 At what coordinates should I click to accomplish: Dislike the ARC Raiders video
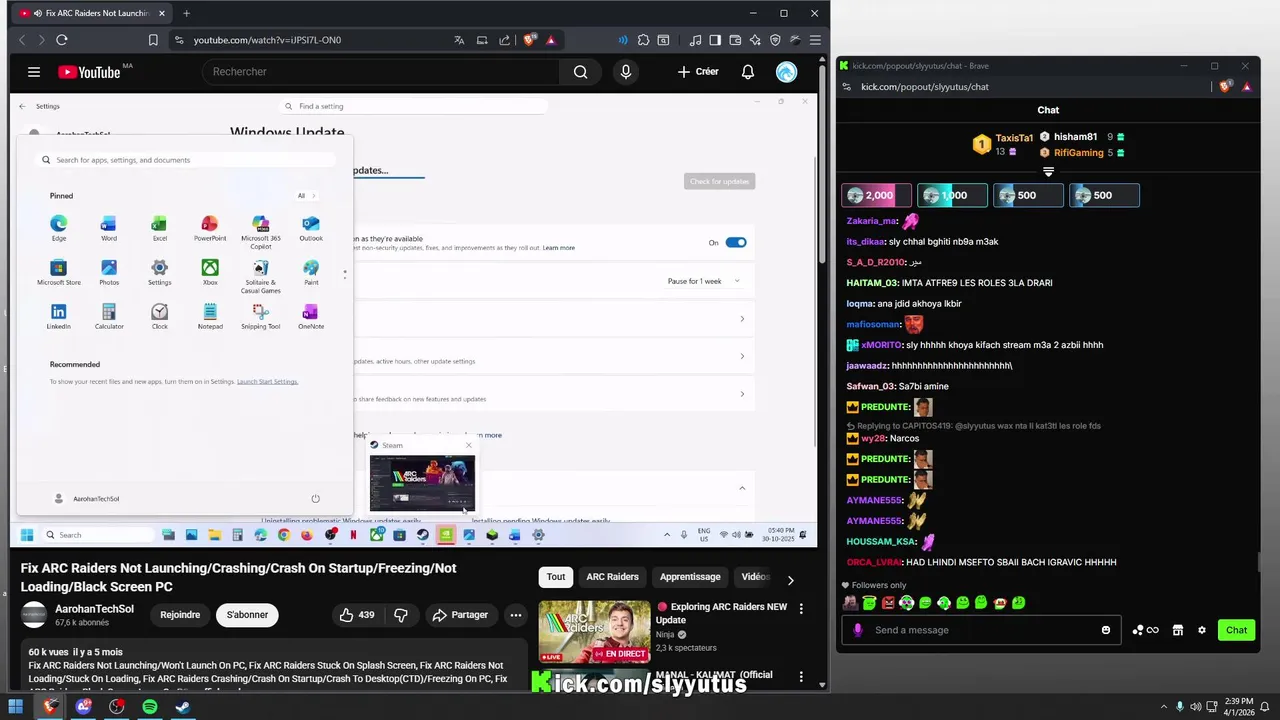pos(401,615)
